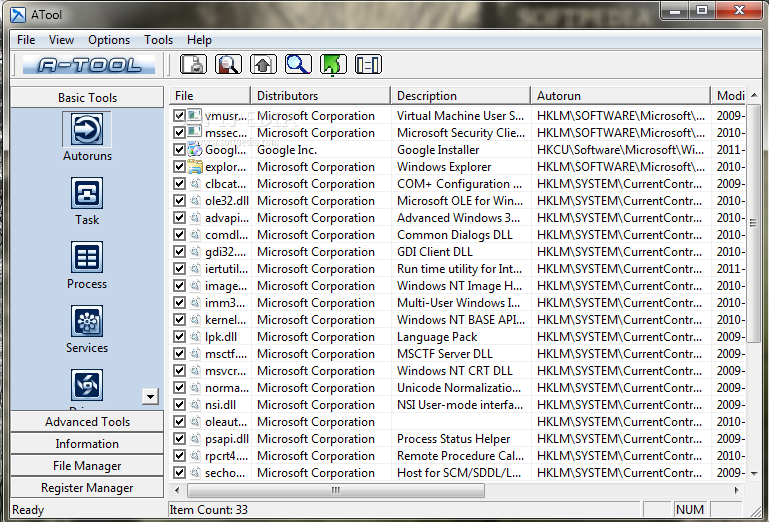
Task: Uncheck the Google Installer autorun entry
Action: tap(179, 150)
